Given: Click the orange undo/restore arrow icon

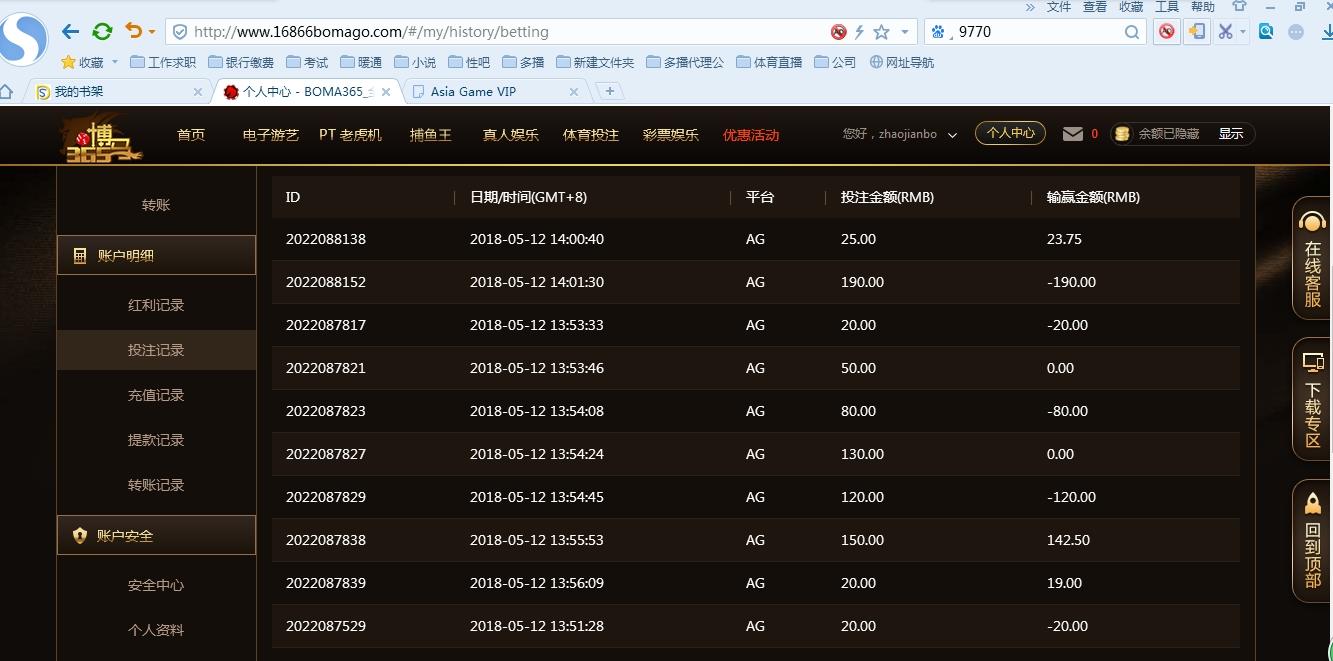Looking at the screenshot, I should [133, 32].
